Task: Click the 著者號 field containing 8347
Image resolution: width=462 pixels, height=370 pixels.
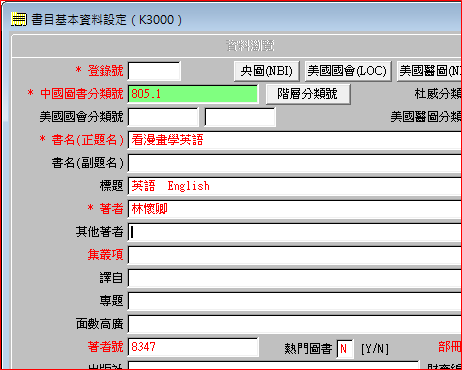Action: 193,347
